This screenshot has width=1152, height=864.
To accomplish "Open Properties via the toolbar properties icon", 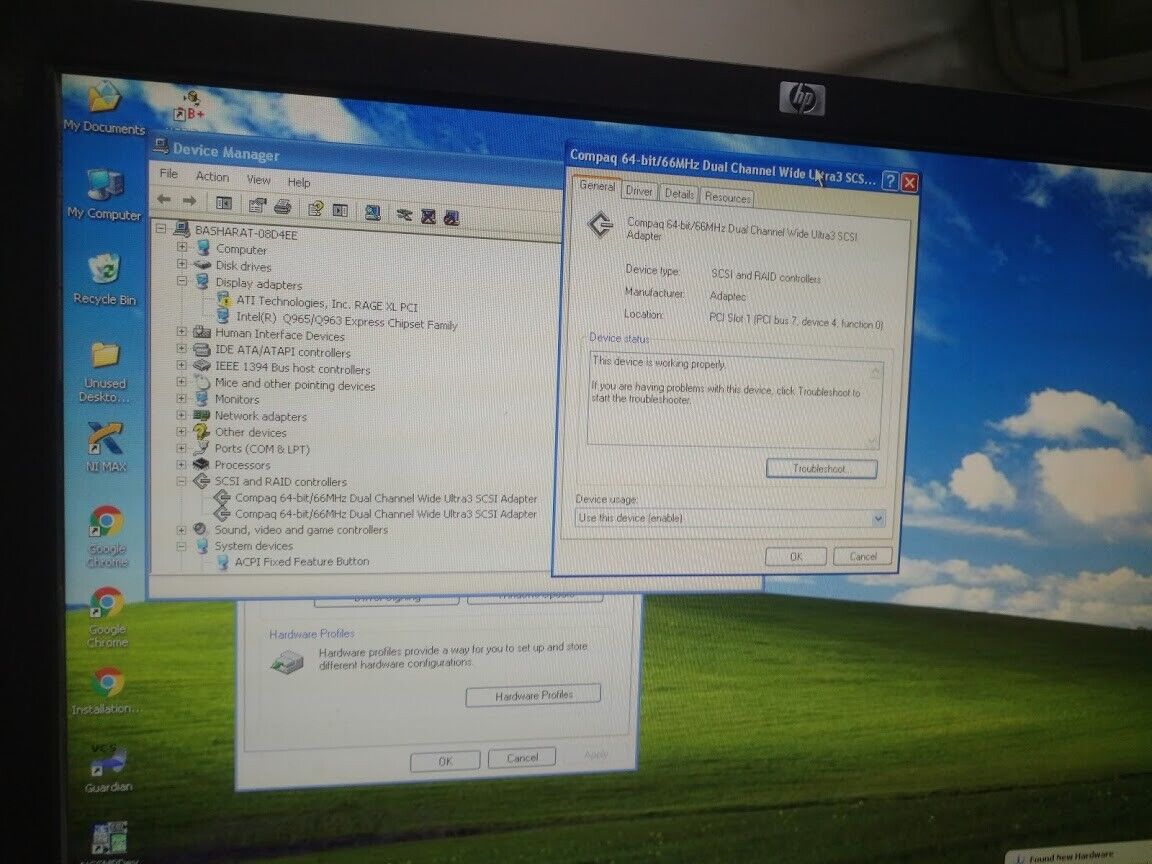I will [256, 205].
